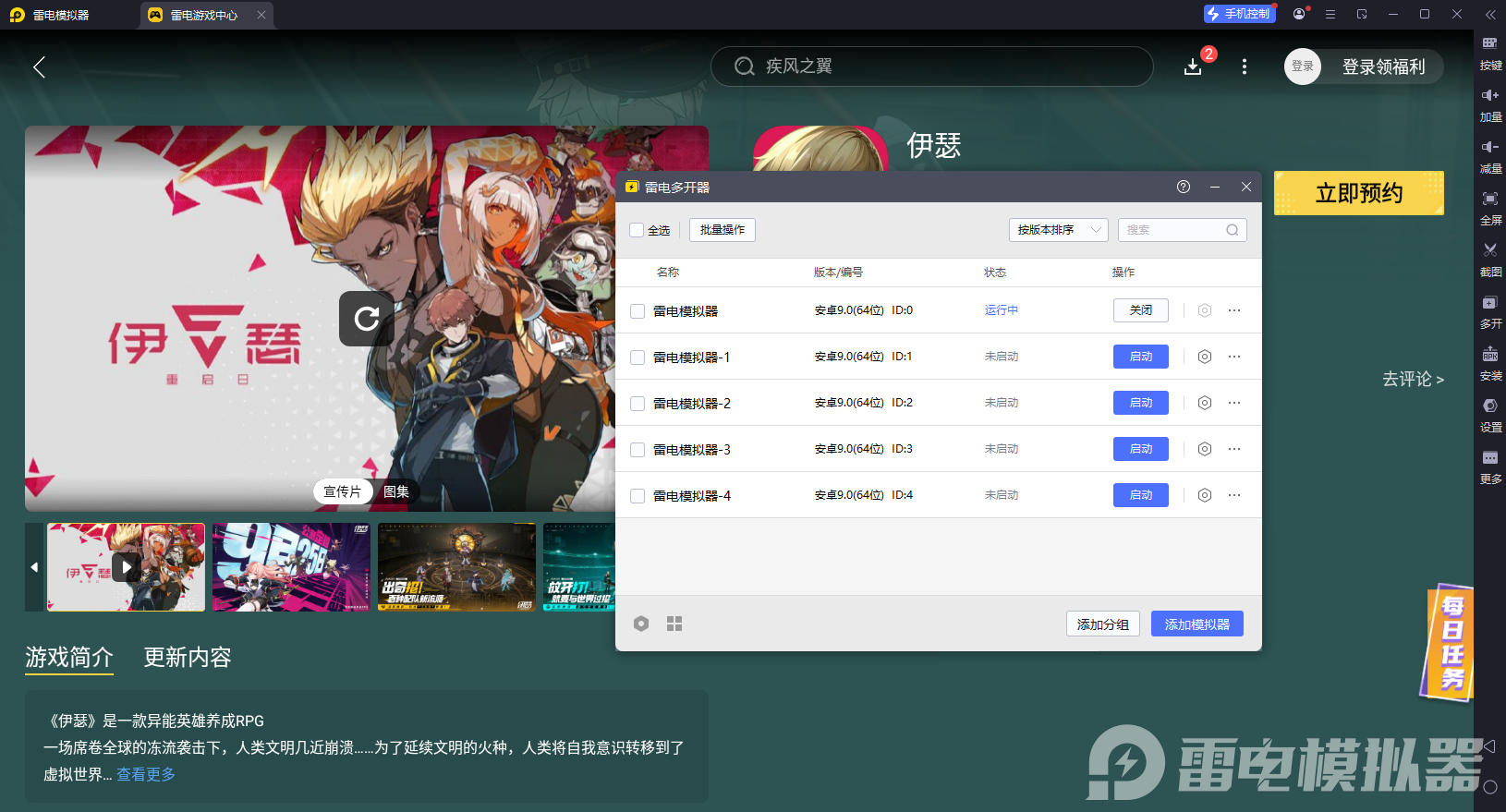The width and height of the screenshot is (1506, 812).
Task: Open 更多 more tools in sidebar
Action: (x=1490, y=467)
